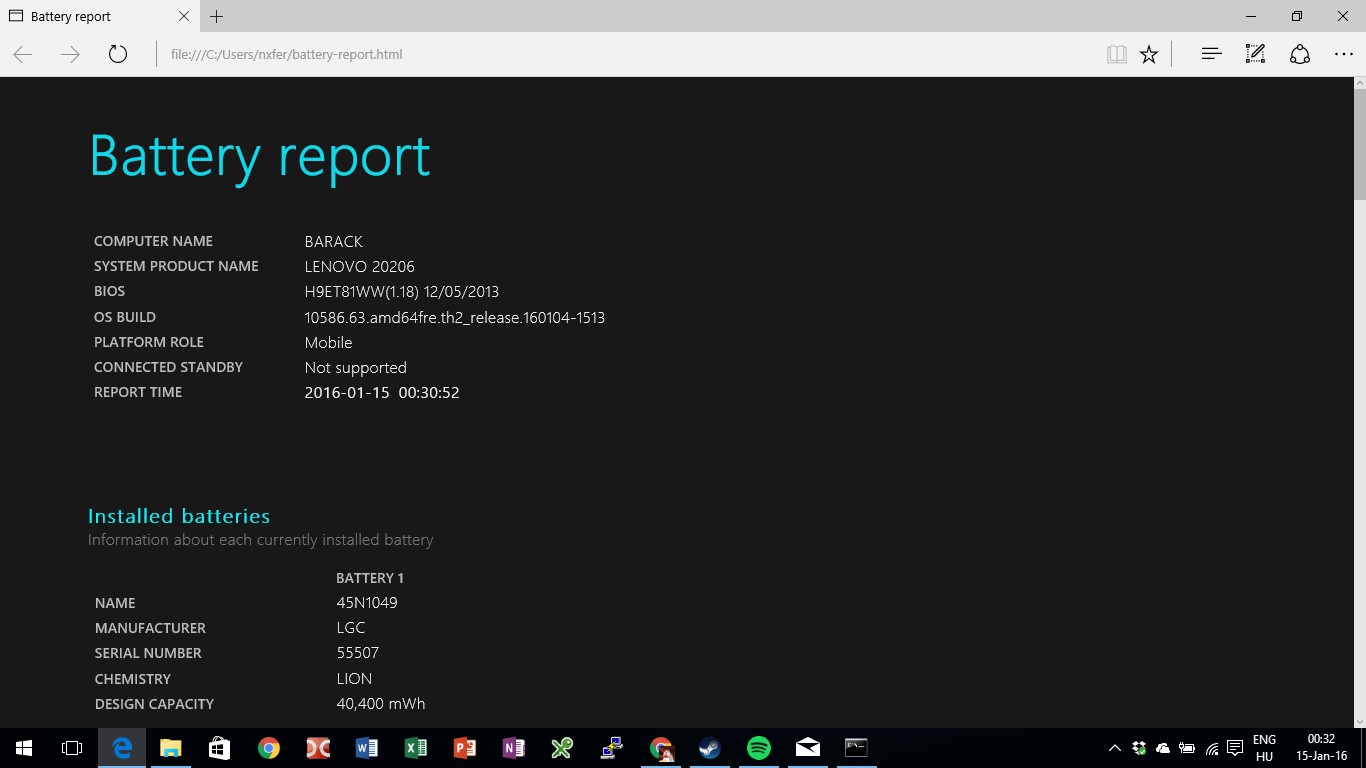Open the Edge Hub panel
The width and height of the screenshot is (1366, 768).
[1211, 54]
